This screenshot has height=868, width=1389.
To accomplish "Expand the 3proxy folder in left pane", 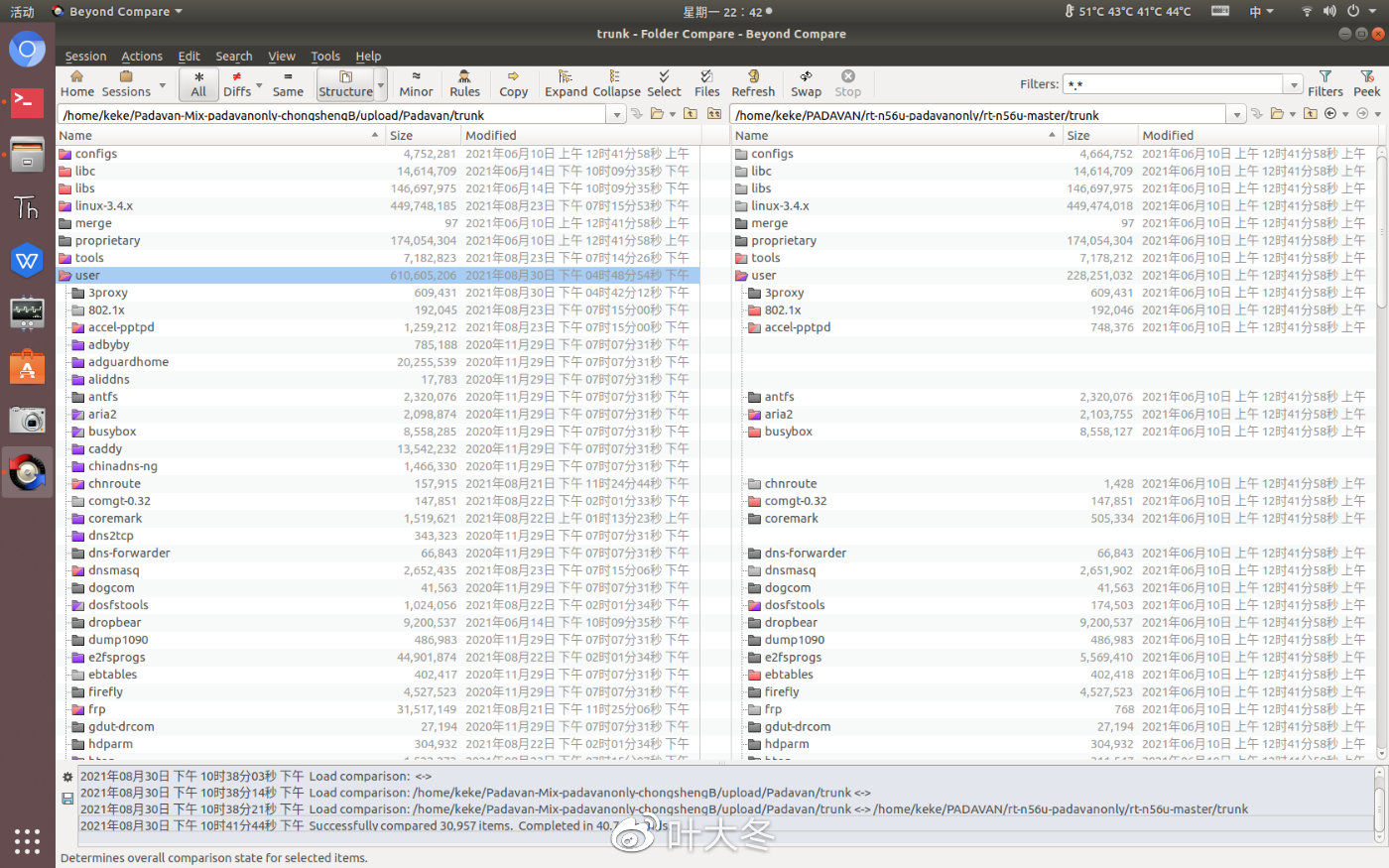I will click(78, 294).
